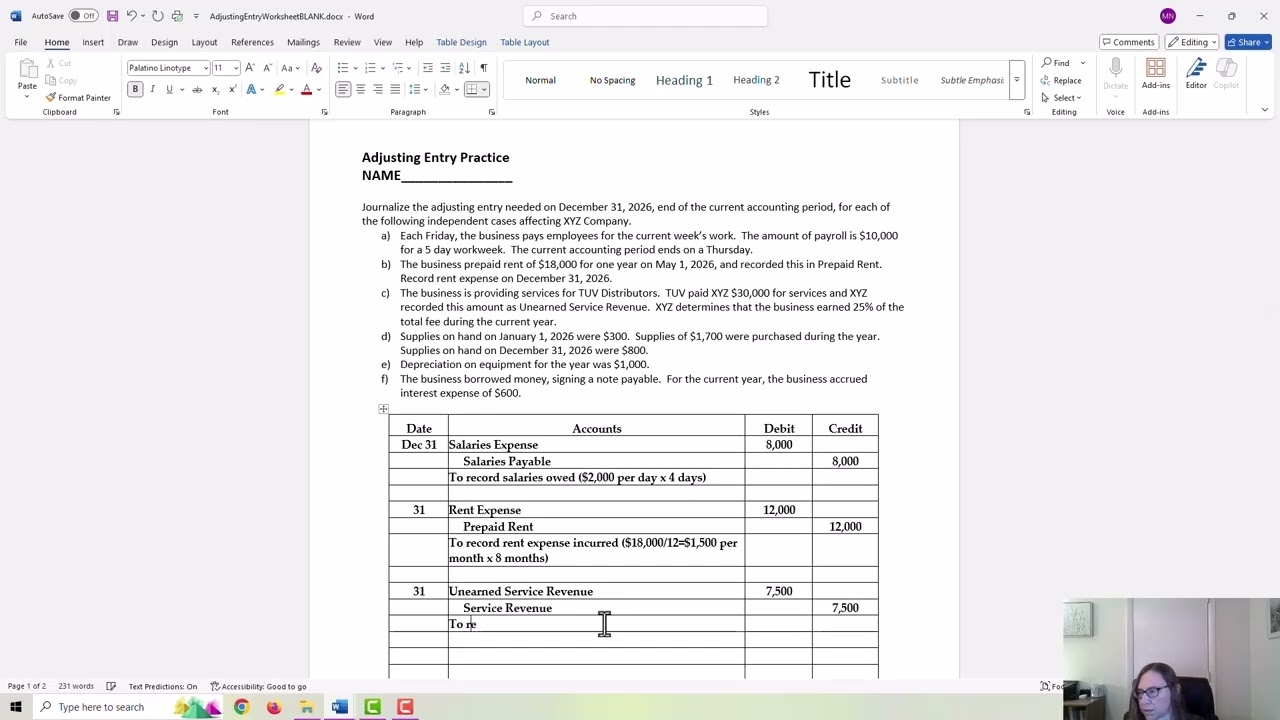Switch to the References tab
This screenshot has height=720, width=1280.
pos(252,42)
